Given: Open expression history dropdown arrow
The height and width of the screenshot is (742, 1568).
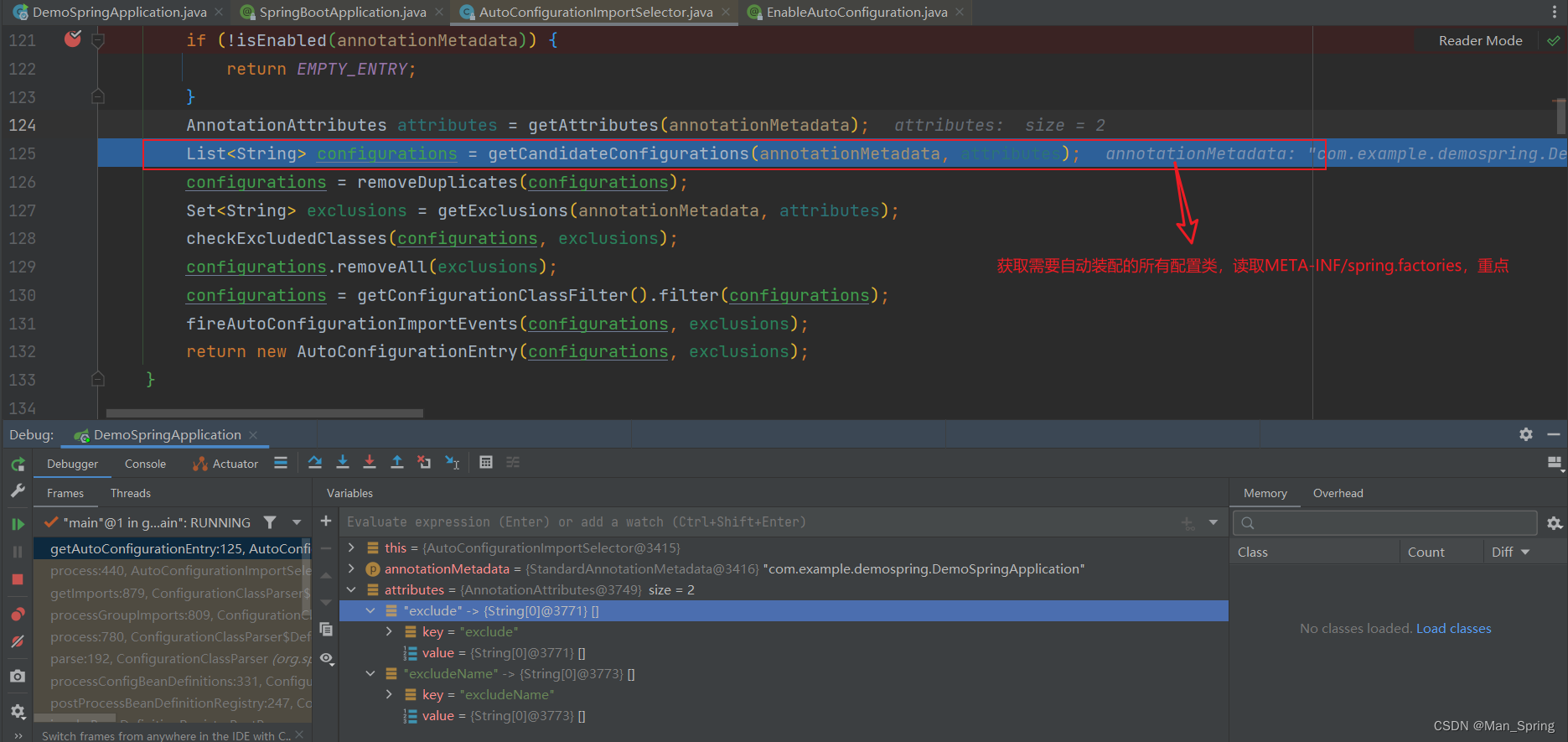Looking at the screenshot, I should click(x=1213, y=522).
